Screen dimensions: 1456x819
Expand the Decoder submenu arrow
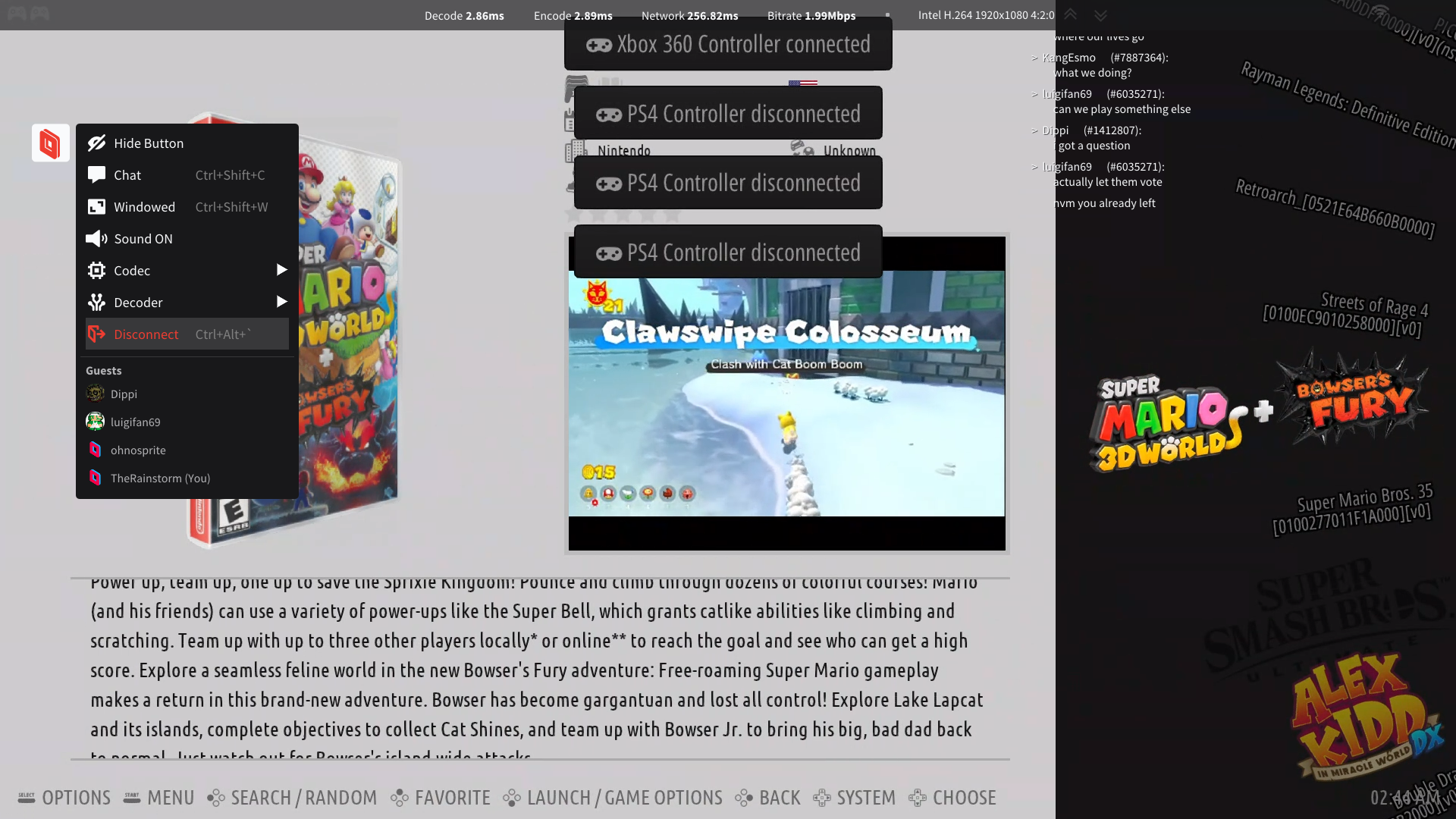pyautogui.click(x=281, y=302)
